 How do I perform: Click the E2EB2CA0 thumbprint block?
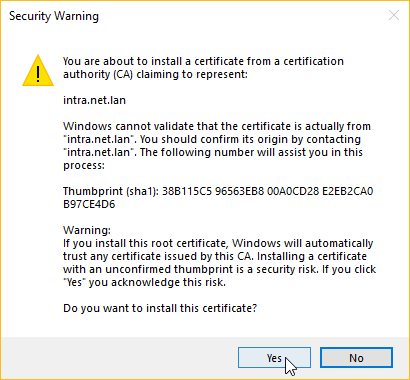[x=348, y=191]
